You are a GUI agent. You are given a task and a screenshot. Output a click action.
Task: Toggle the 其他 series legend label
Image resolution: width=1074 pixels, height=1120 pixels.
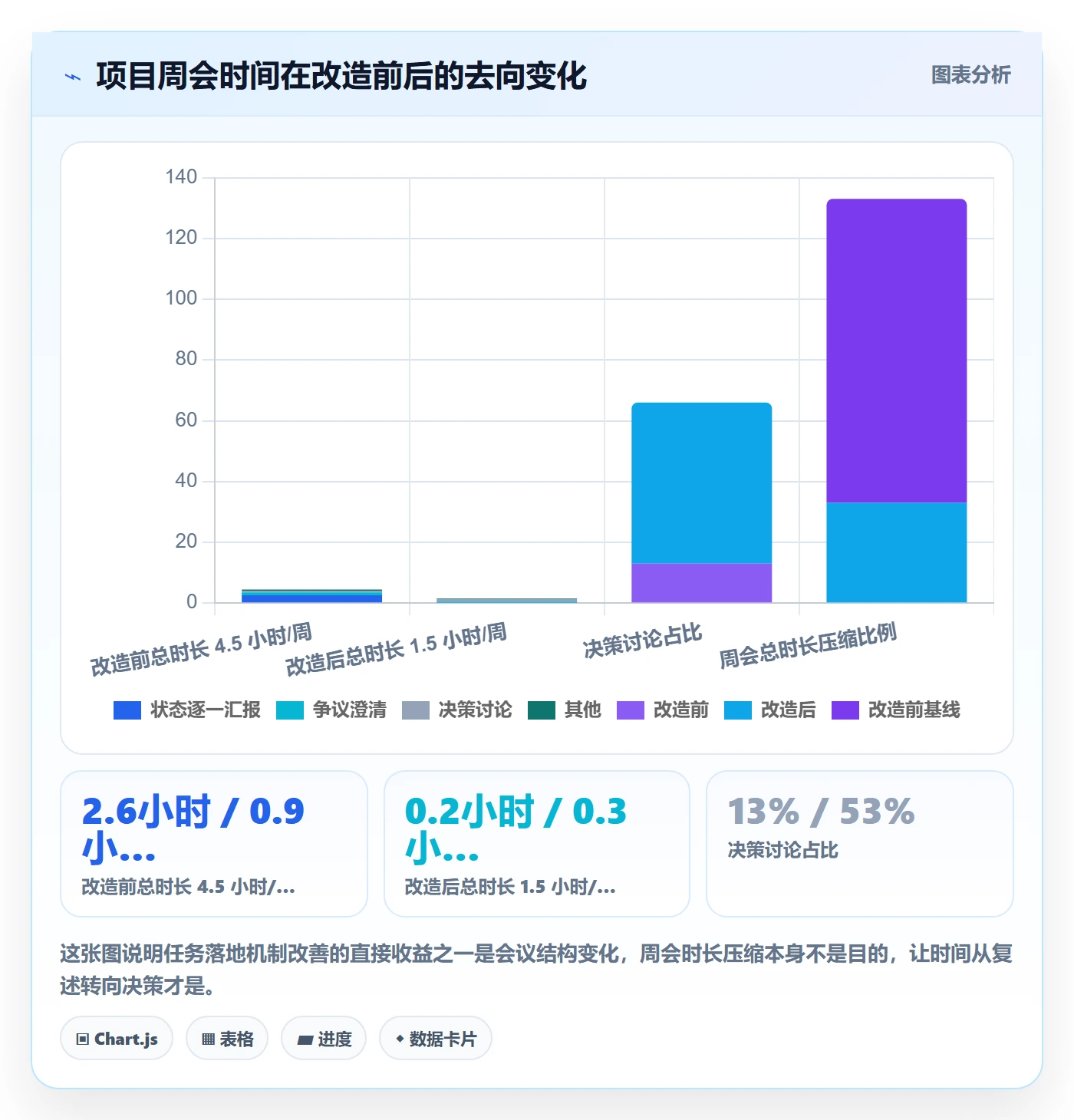(582, 710)
